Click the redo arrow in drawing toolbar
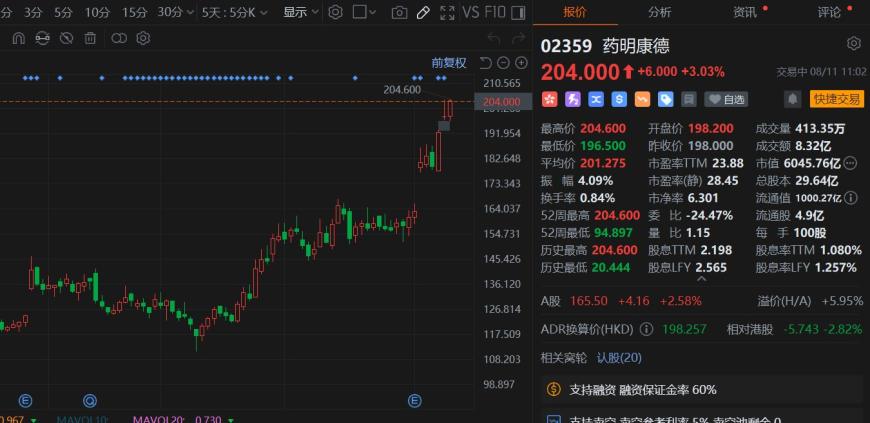Viewport: 870px width, 423px height. 518,38
